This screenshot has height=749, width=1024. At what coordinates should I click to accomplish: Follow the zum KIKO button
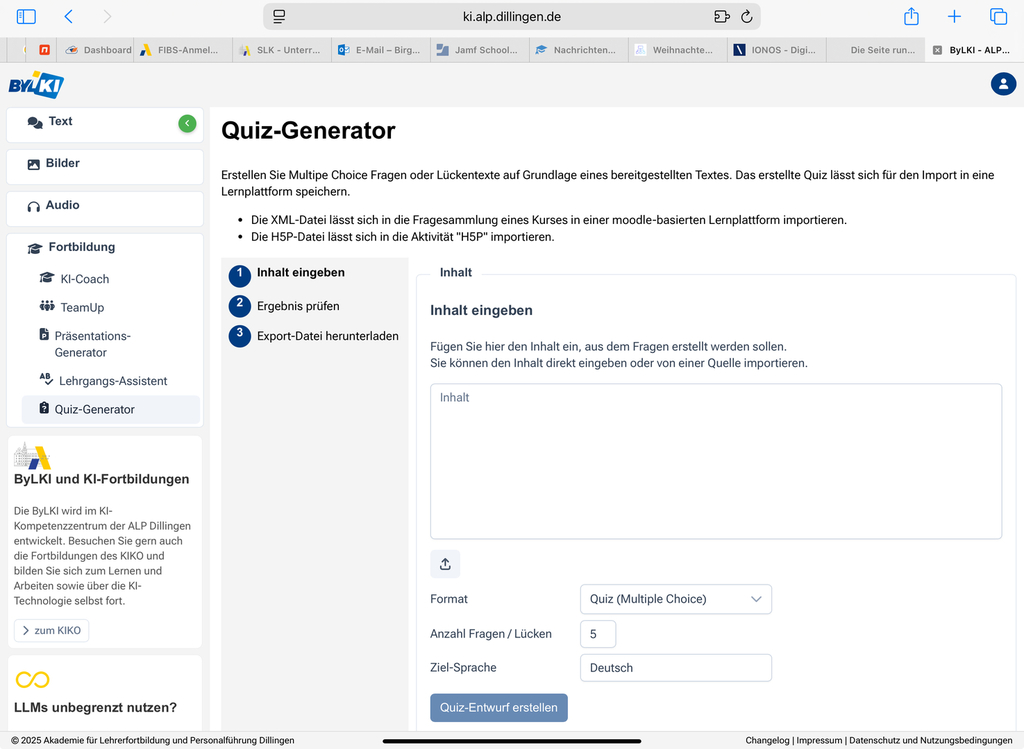[x=51, y=631]
